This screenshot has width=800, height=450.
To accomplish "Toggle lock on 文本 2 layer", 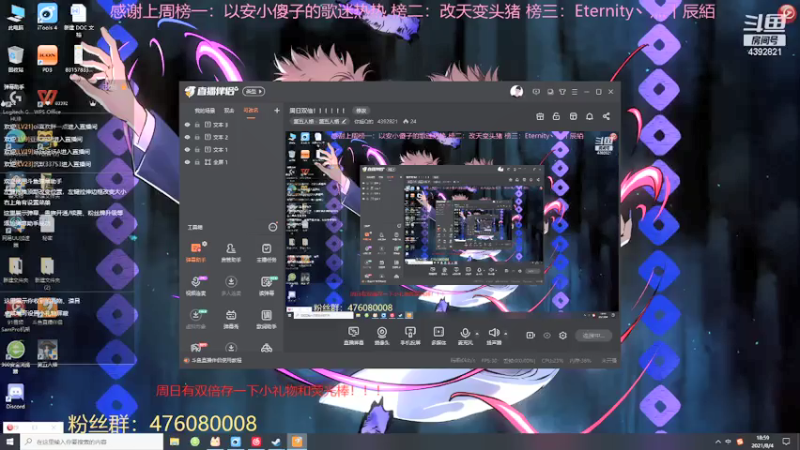I will tap(197, 137).
